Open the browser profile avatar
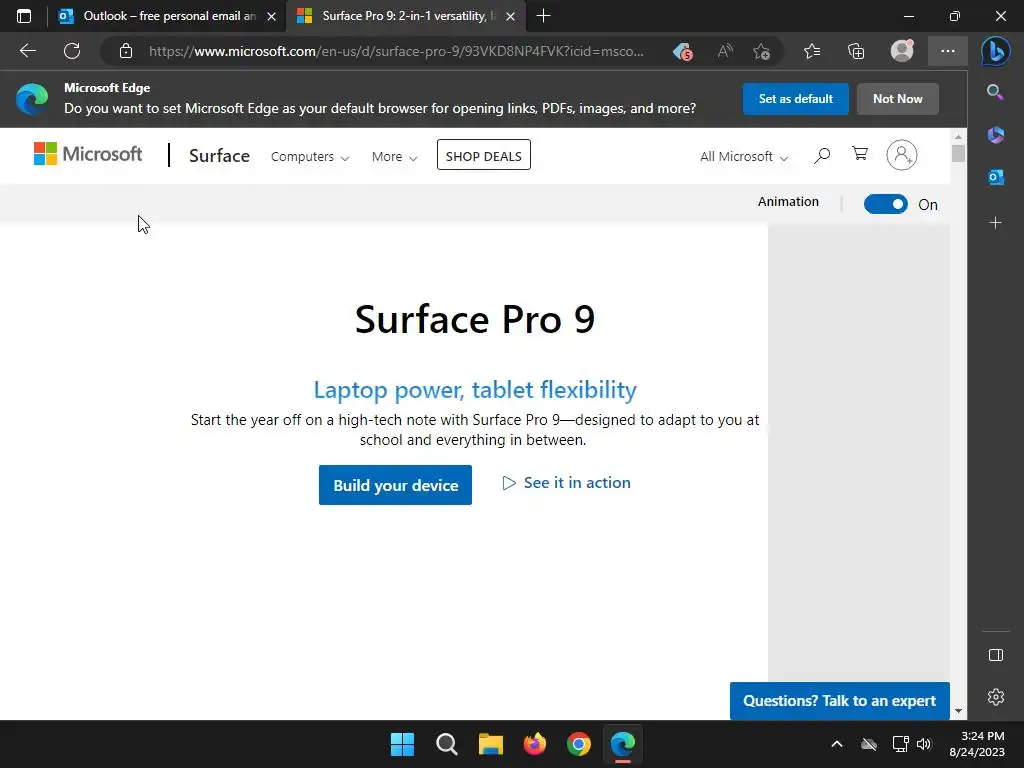The image size is (1024, 768). tap(902, 51)
